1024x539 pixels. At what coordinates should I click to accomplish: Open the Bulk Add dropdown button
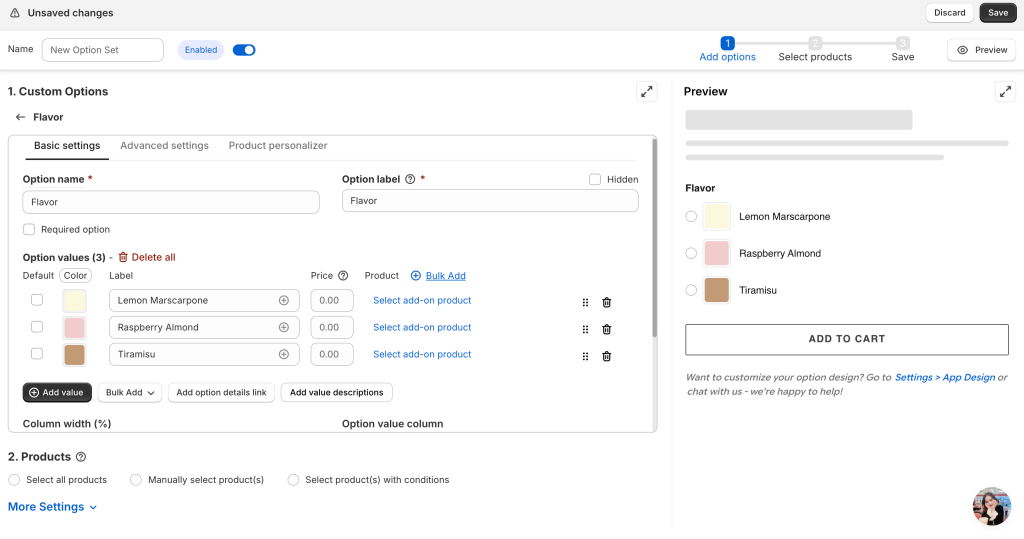point(130,393)
